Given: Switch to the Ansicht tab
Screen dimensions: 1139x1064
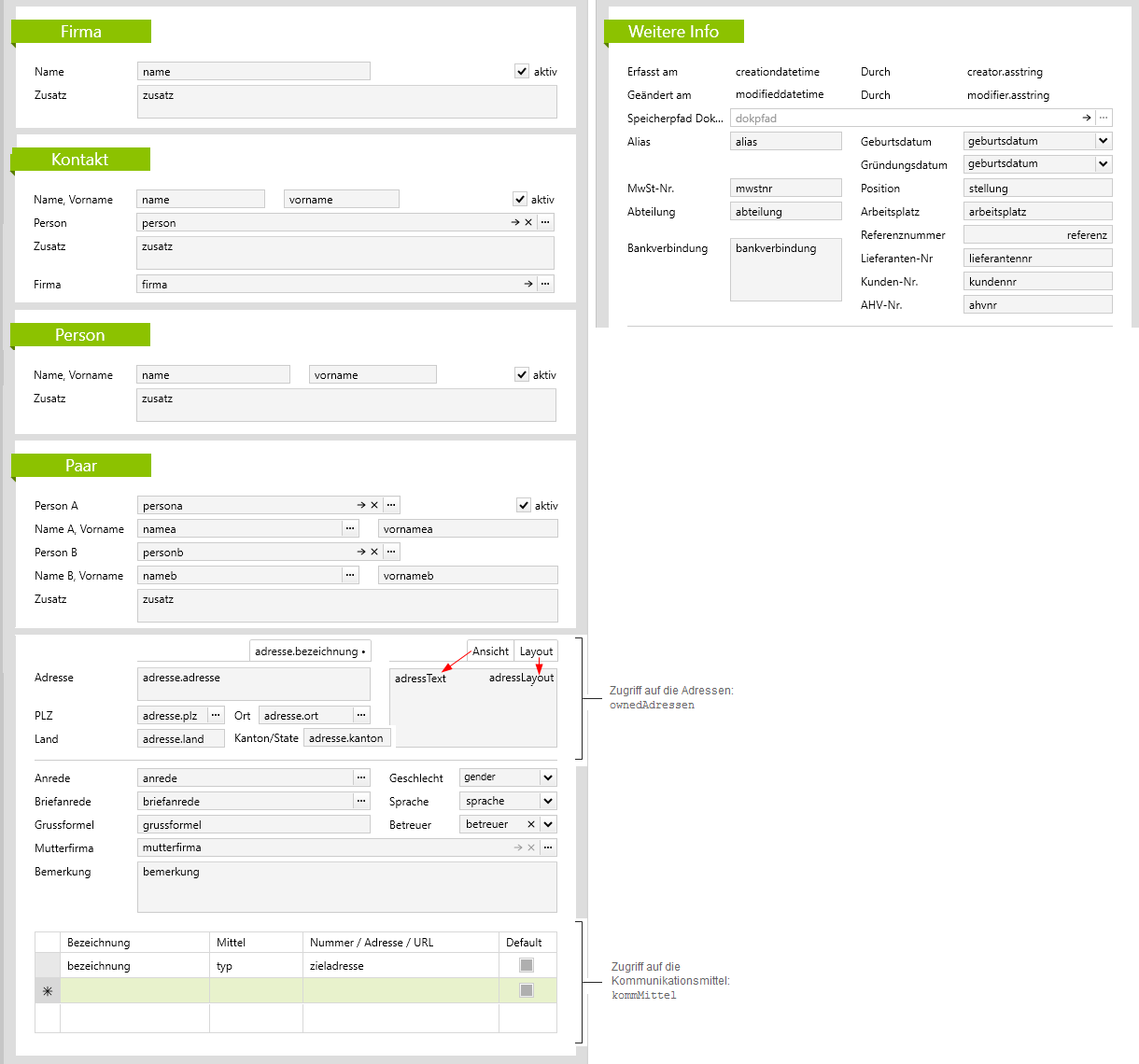Looking at the screenshot, I should coord(490,651).
